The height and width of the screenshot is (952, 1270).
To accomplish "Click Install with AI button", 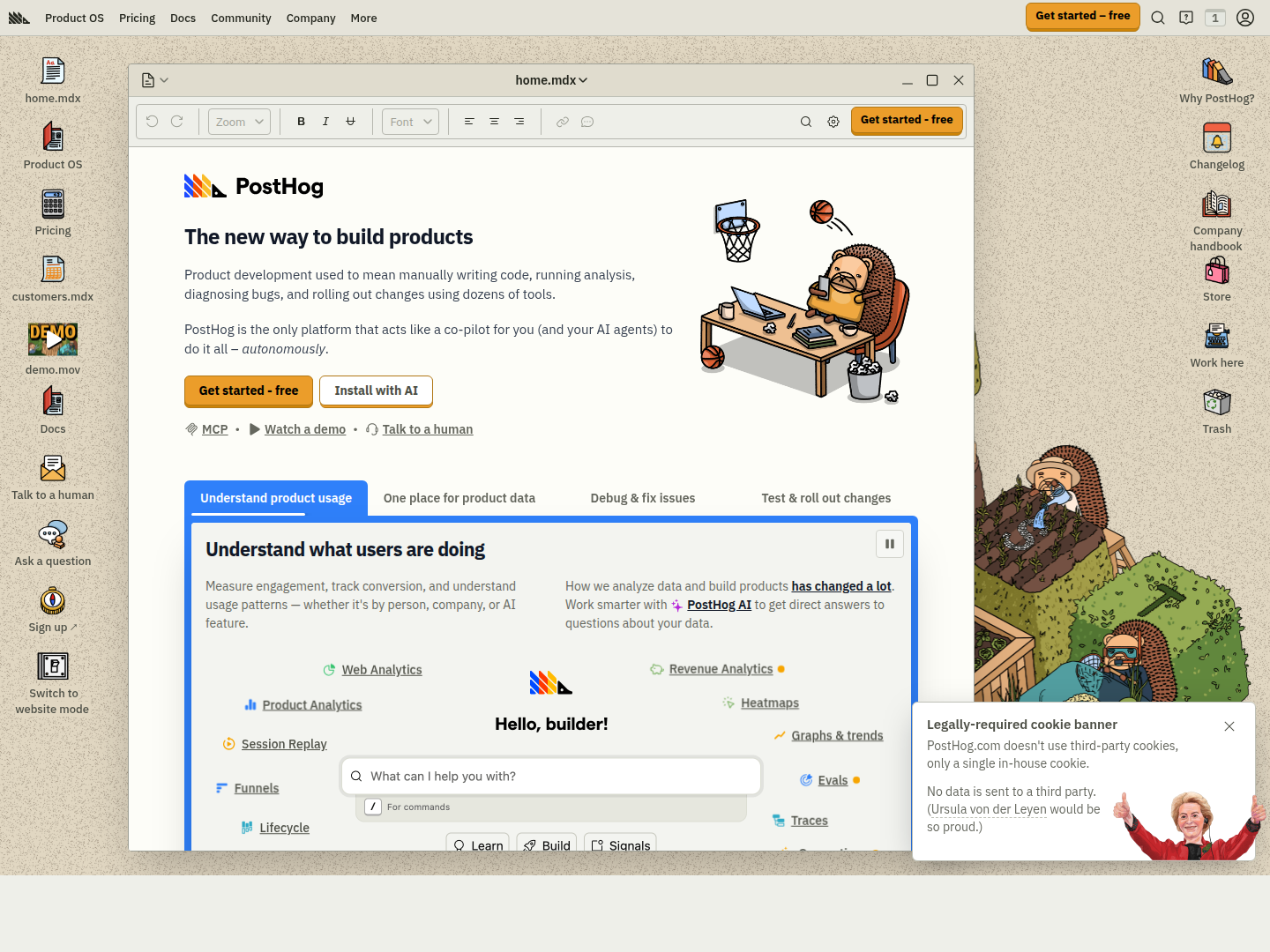I will click(x=377, y=390).
